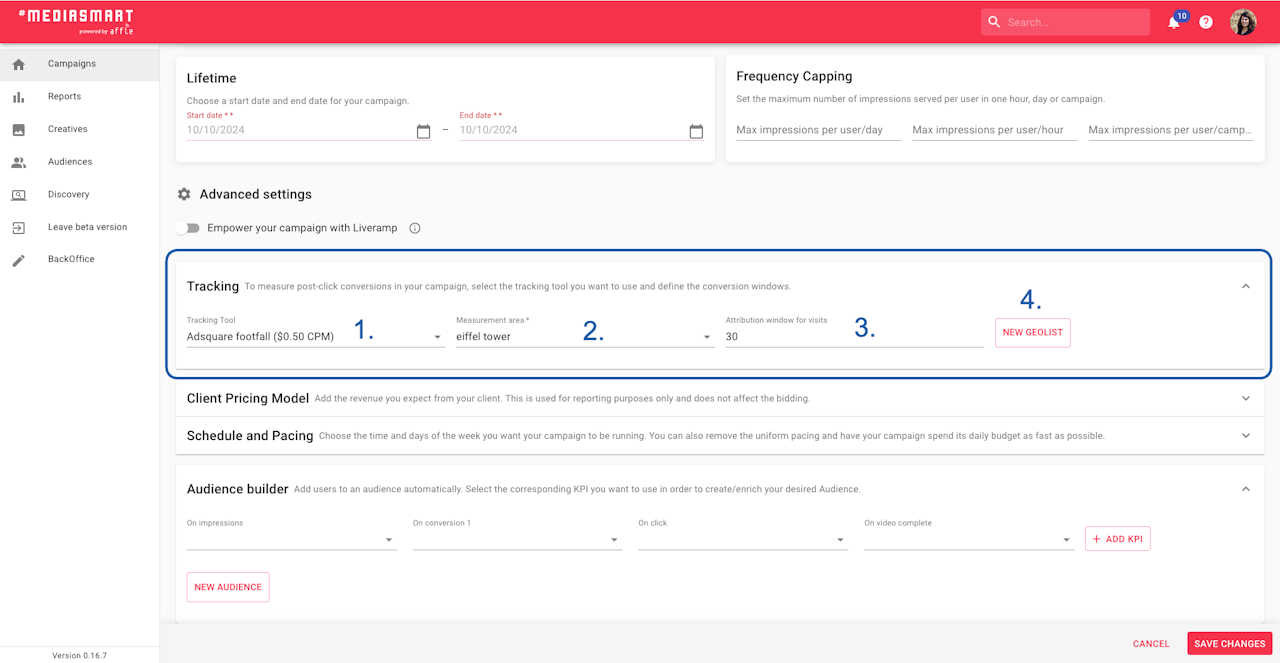The image size is (1280, 663).
Task: Click the New Geolist button
Action: click(1032, 332)
